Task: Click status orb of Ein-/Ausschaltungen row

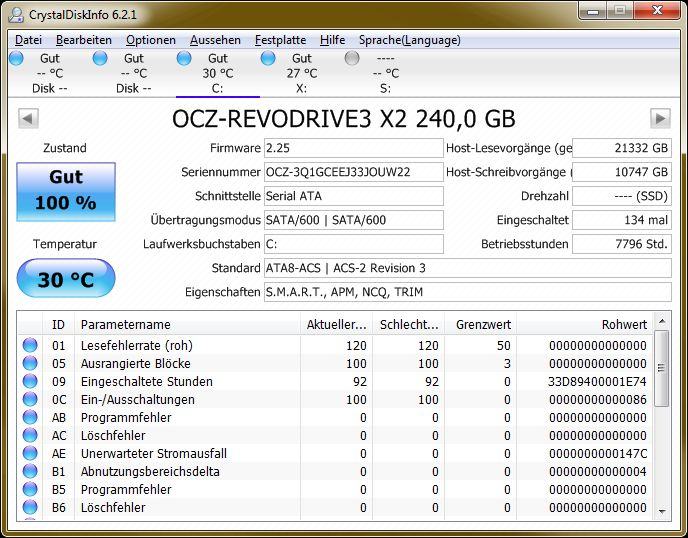Action: coord(30,399)
